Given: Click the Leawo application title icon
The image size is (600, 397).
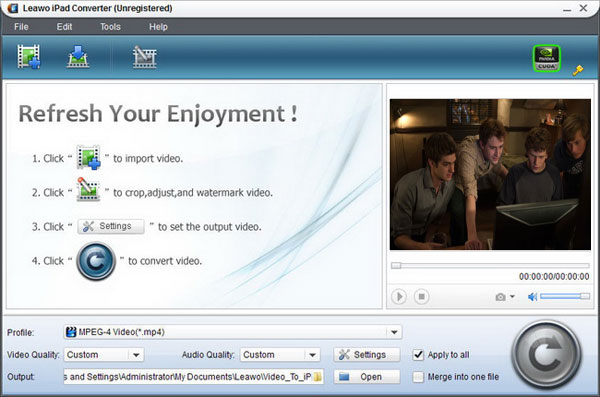Looking at the screenshot, I should pos(12,8).
